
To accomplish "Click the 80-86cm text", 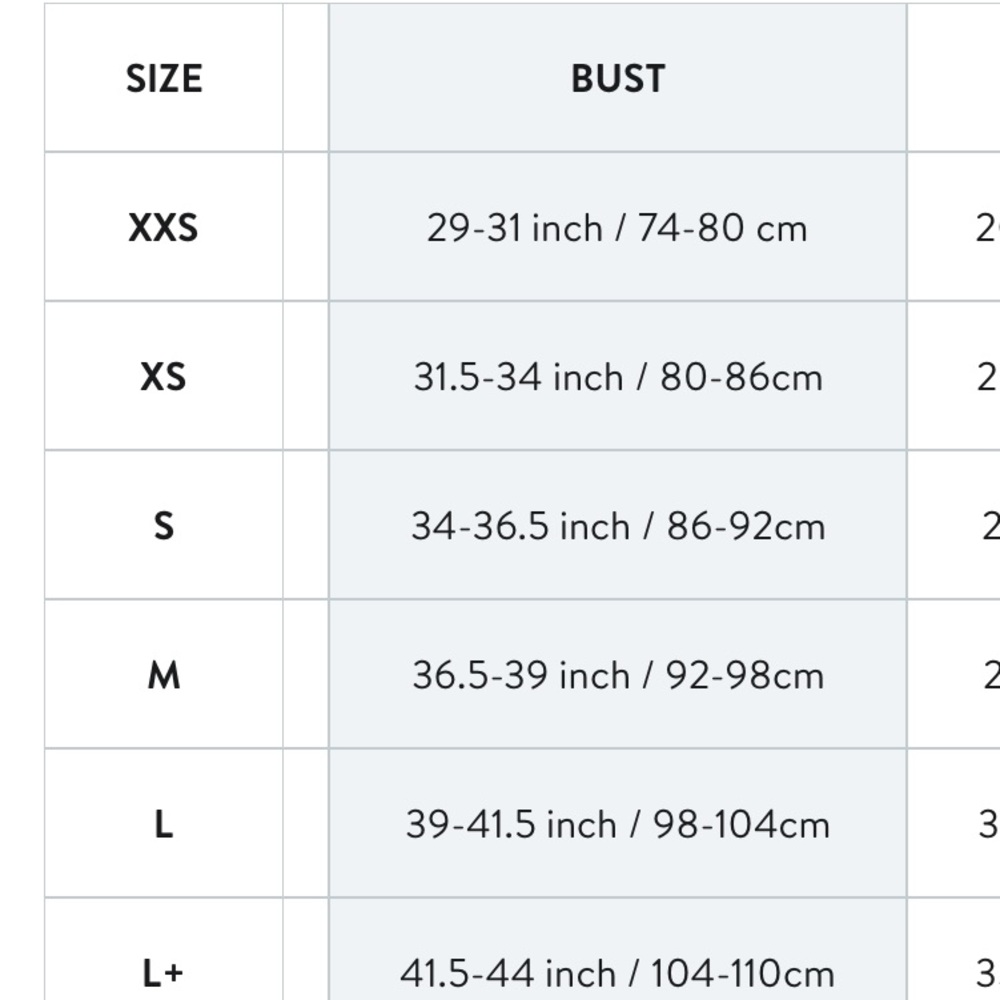I will pyautogui.click(x=741, y=377).
